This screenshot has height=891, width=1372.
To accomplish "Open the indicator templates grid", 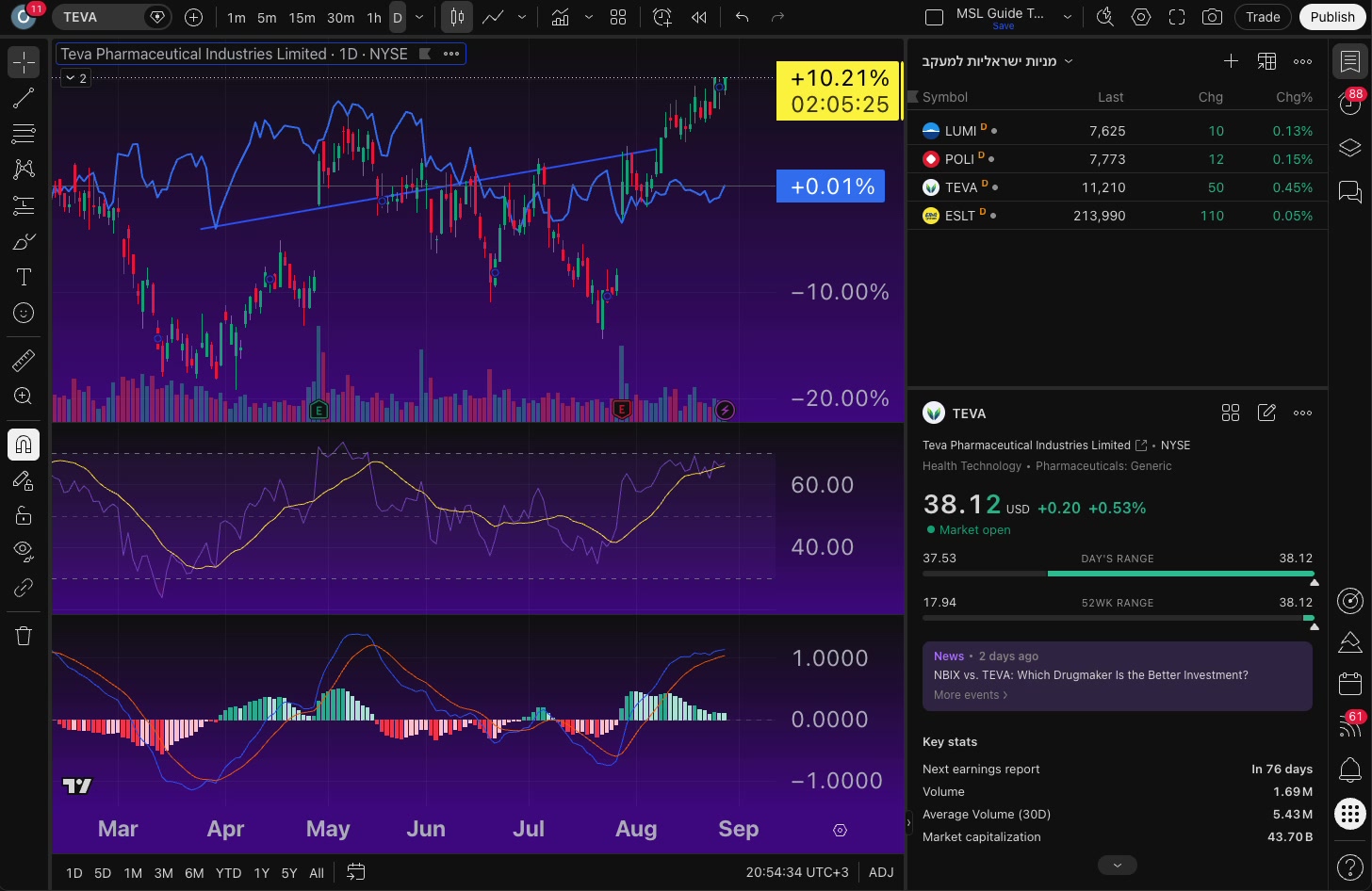I will [x=618, y=17].
